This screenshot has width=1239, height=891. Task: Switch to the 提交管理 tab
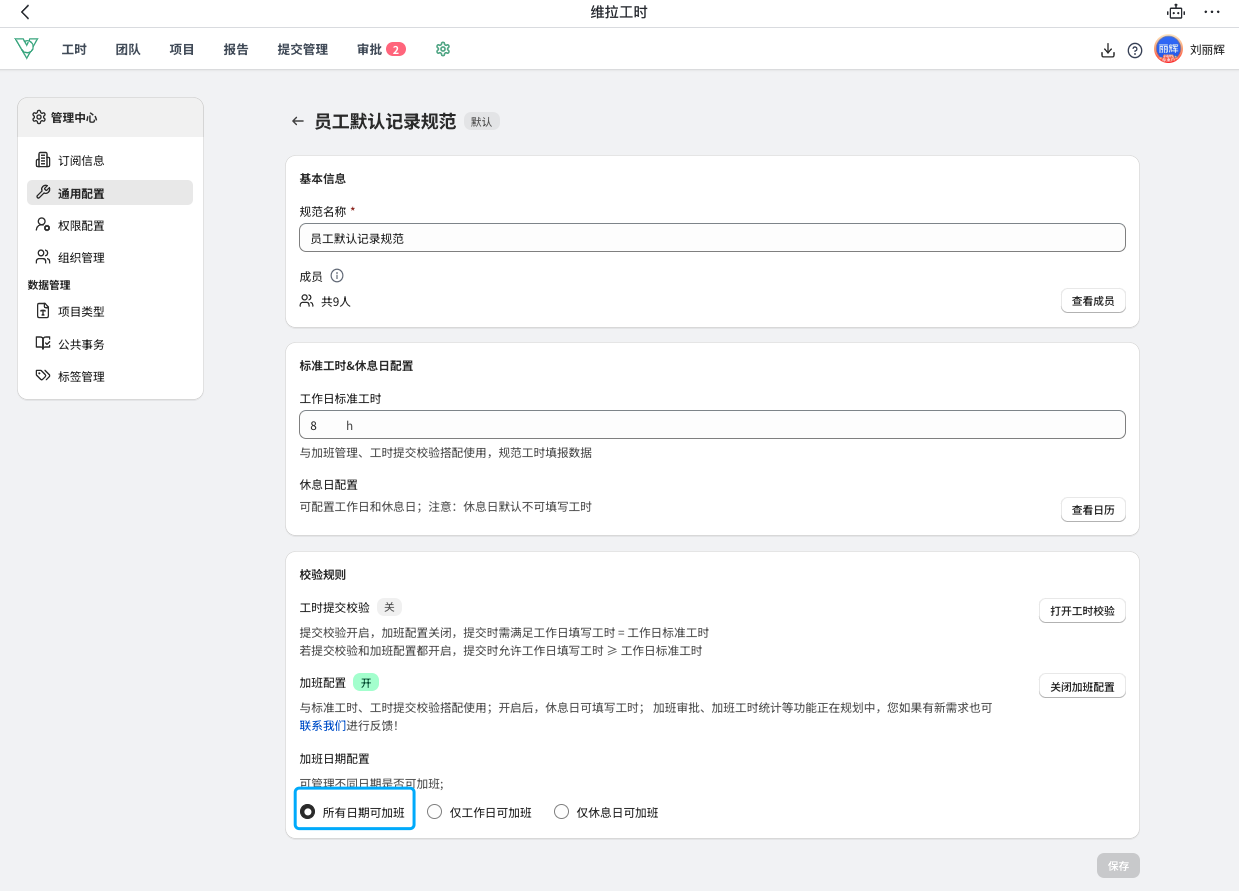(302, 49)
